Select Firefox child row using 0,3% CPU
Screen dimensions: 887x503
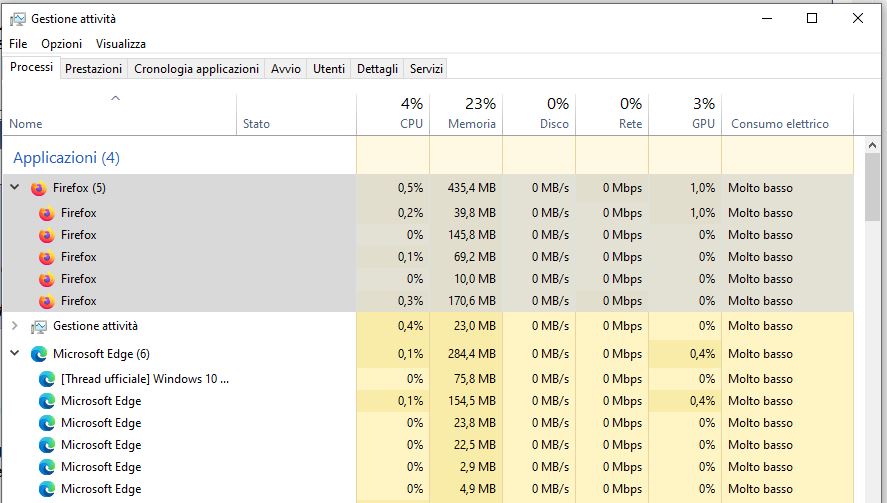point(428,301)
